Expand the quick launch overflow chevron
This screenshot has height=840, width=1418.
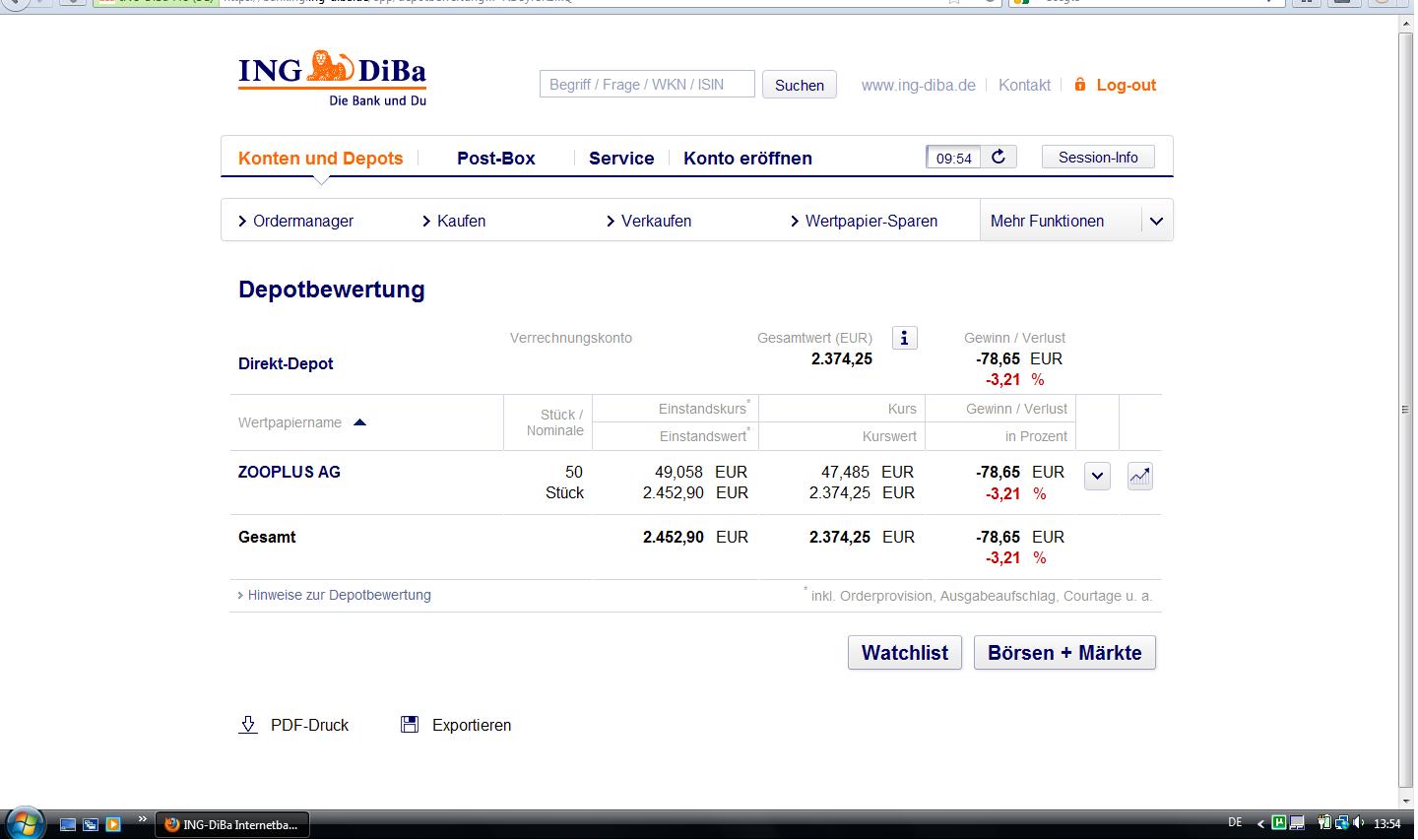pos(142,818)
